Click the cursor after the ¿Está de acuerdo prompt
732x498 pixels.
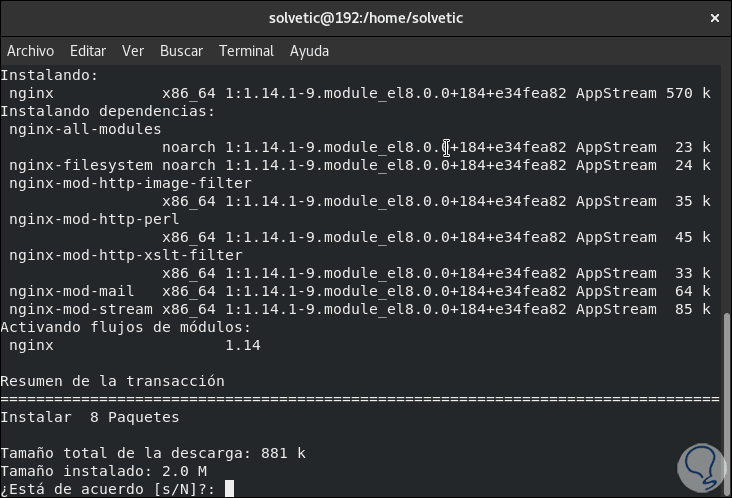(229, 489)
